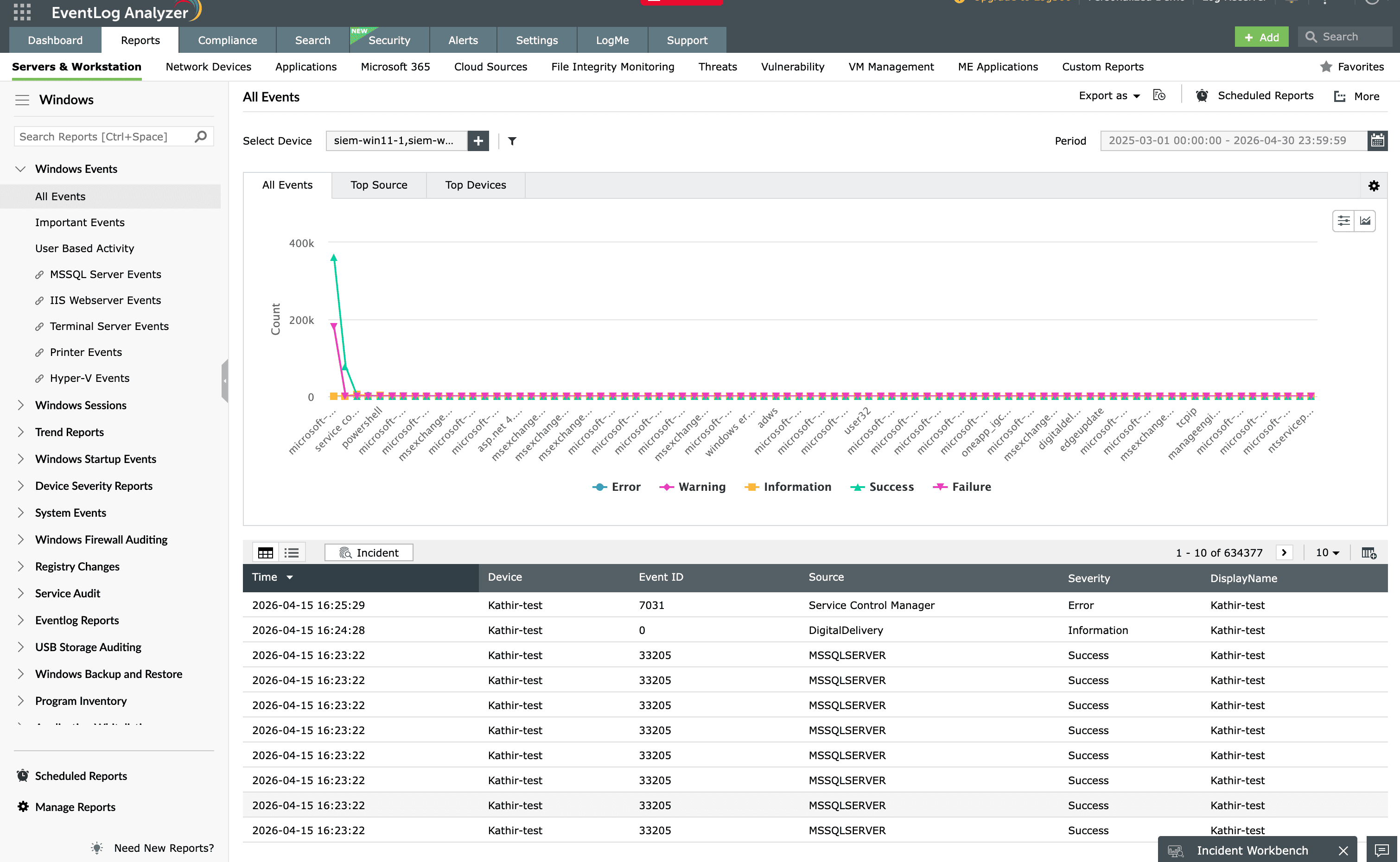The height and width of the screenshot is (862, 1400).
Task: Click Service Control Manager source cell
Action: pos(872,605)
